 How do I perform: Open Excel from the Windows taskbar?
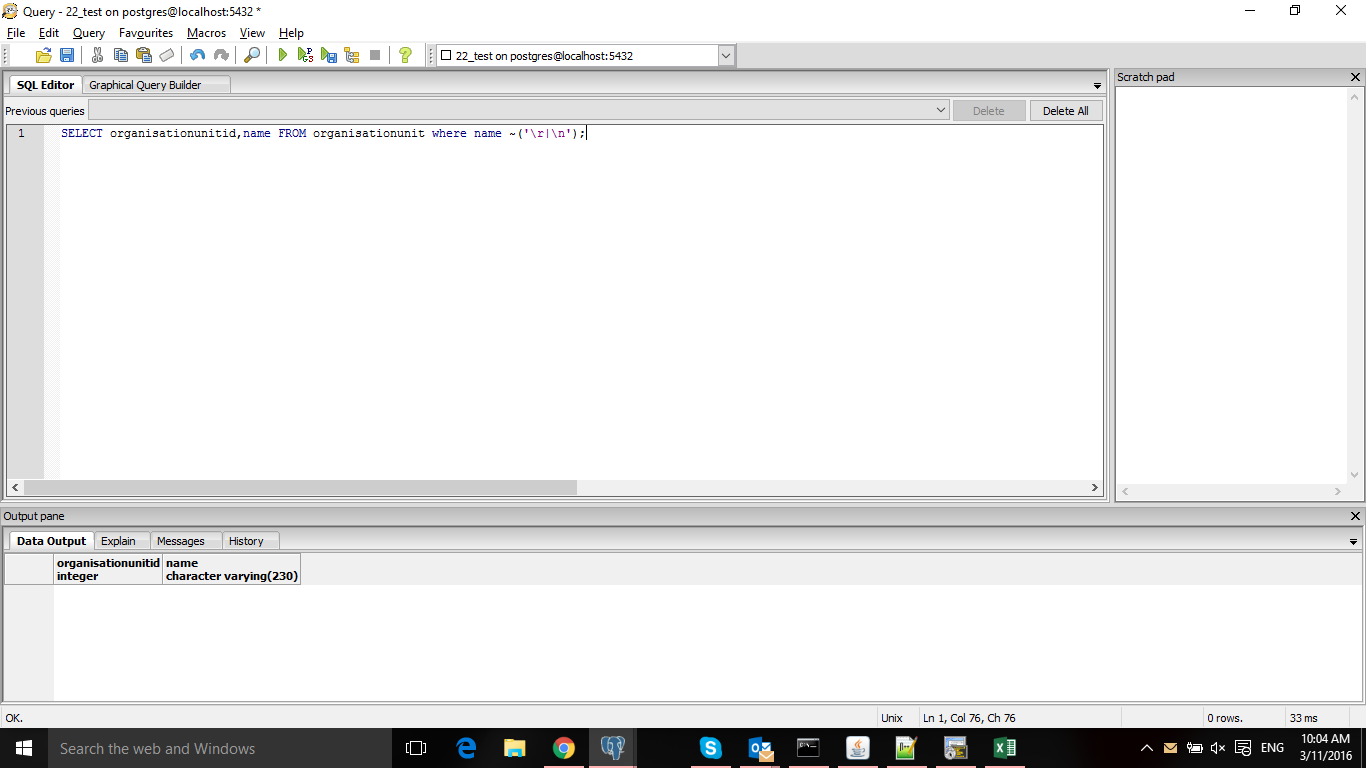click(1004, 748)
